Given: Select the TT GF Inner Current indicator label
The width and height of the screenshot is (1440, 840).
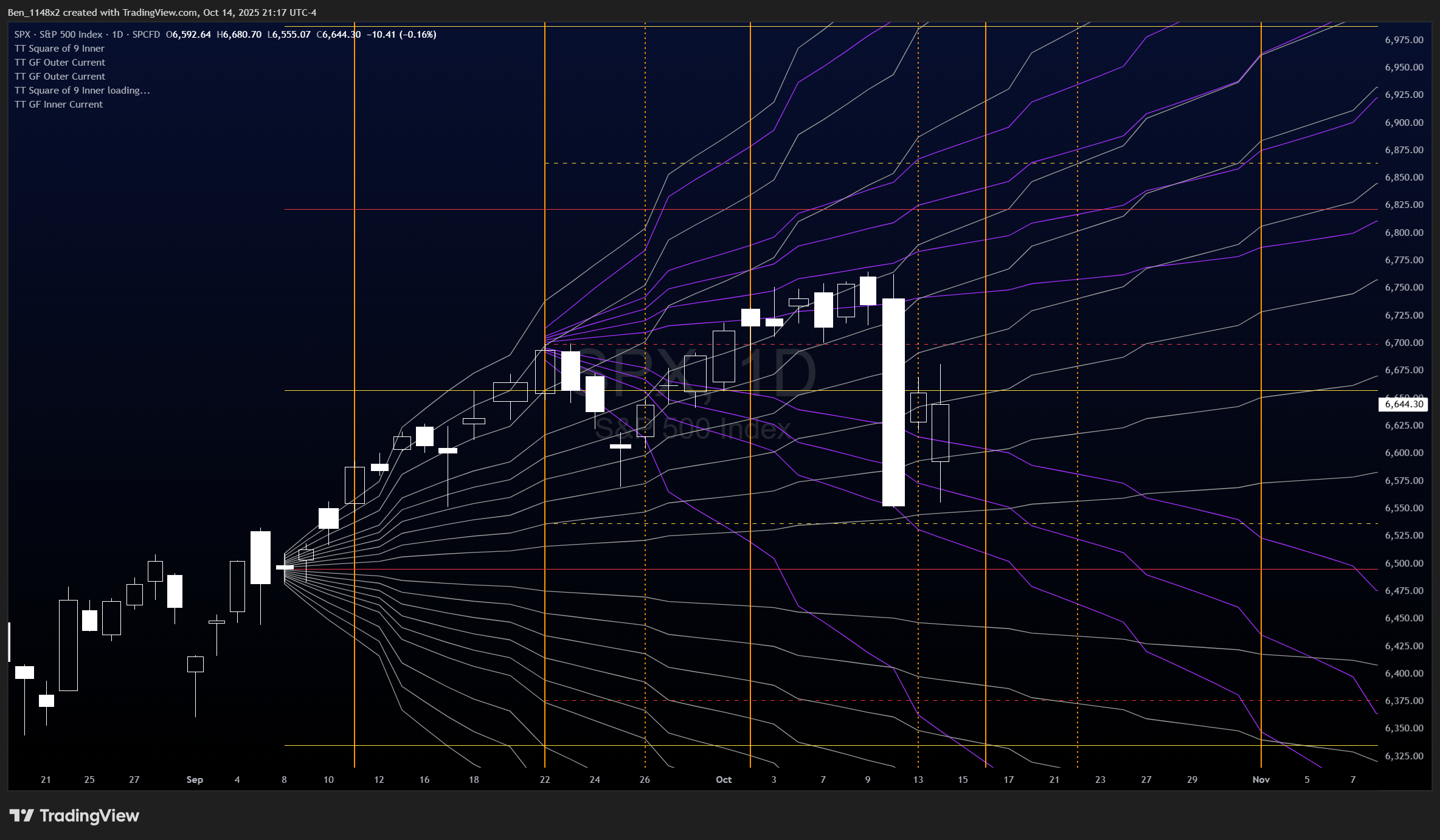Looking at the screenshot, I should point(58,105).
